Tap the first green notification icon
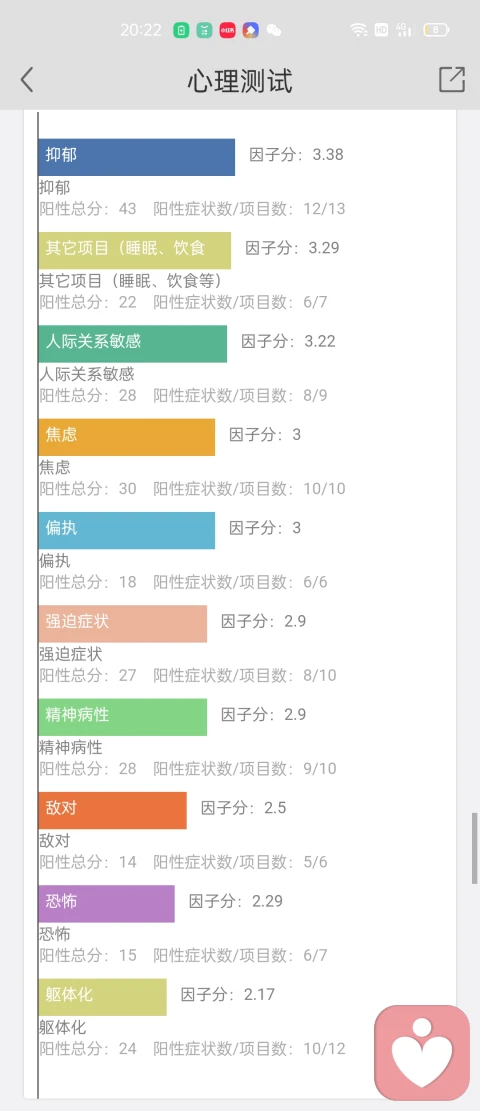Screen dimensions: 480x1111 click(x=182, y=30)
